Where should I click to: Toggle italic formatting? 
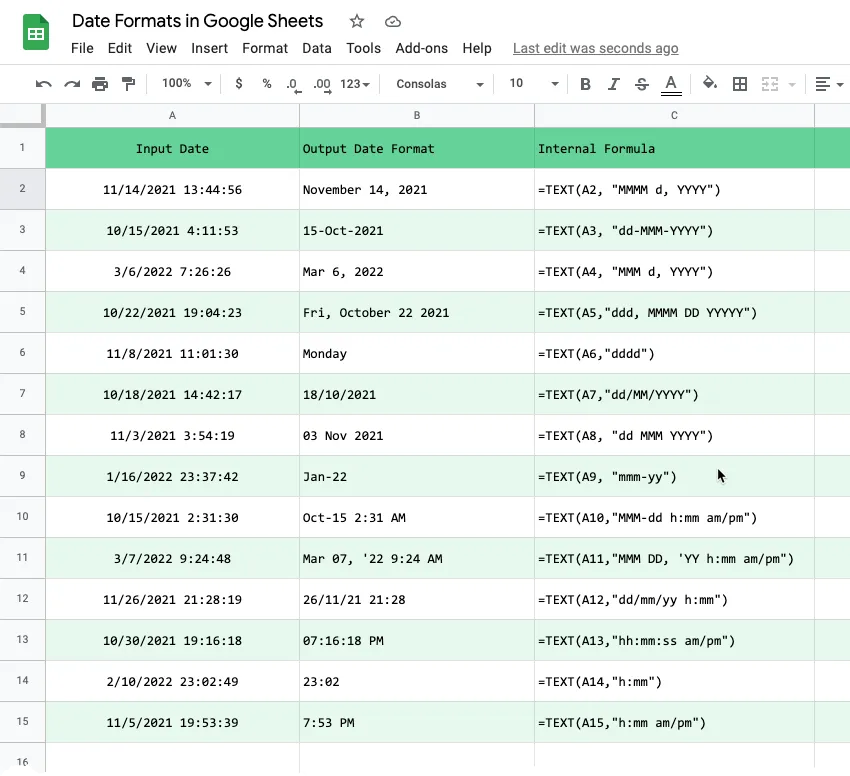click(x=613, y=84)
